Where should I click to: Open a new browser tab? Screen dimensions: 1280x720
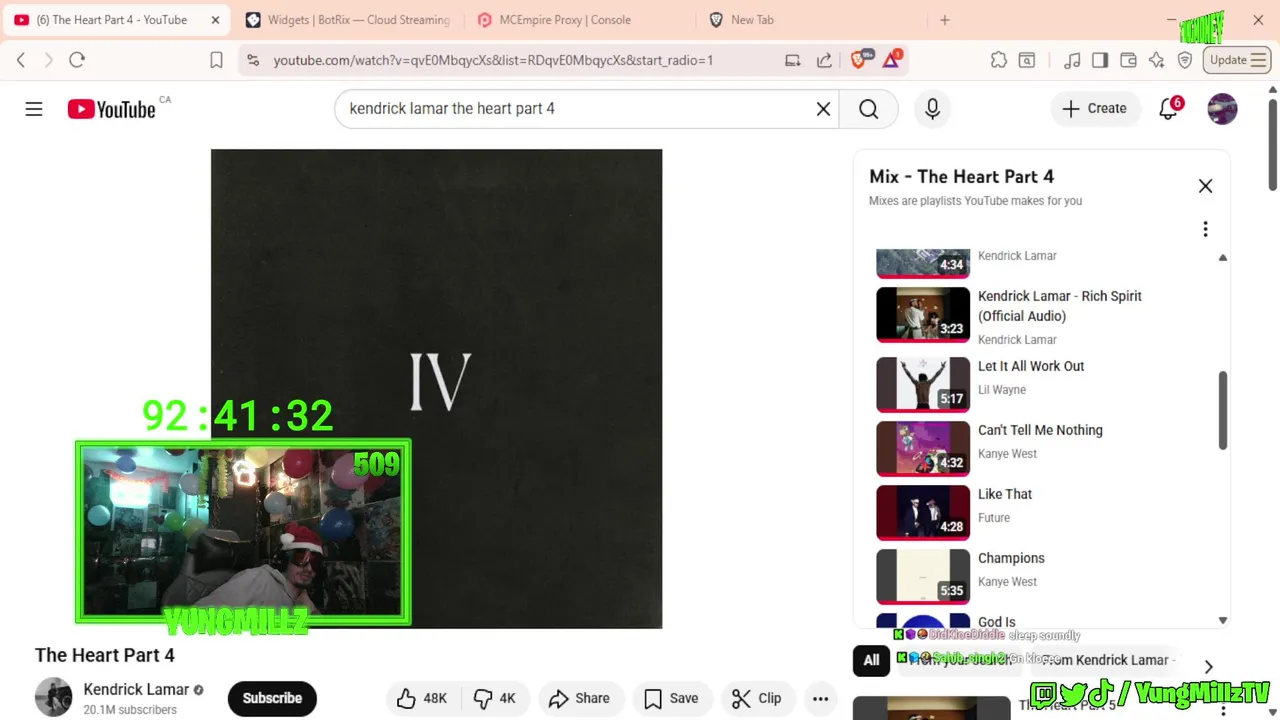(944, 20)
